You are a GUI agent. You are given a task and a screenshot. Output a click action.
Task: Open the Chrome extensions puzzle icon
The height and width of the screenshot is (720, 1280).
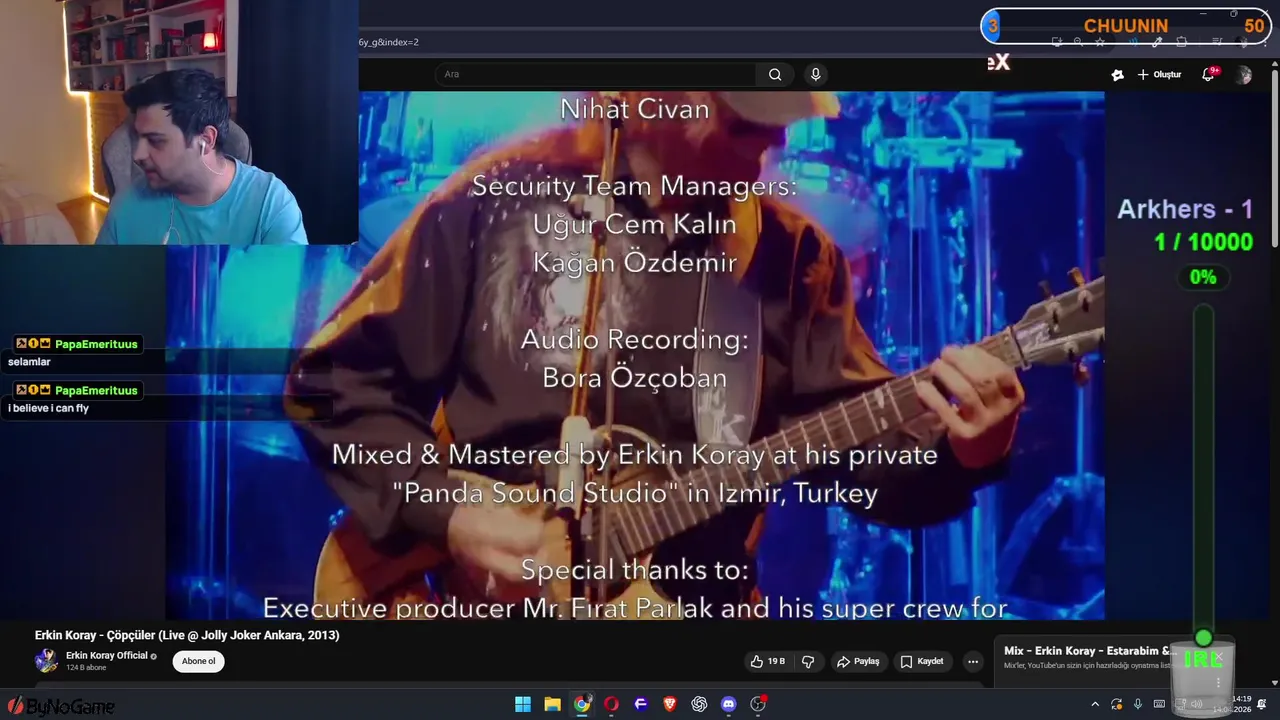(1181, 42)
